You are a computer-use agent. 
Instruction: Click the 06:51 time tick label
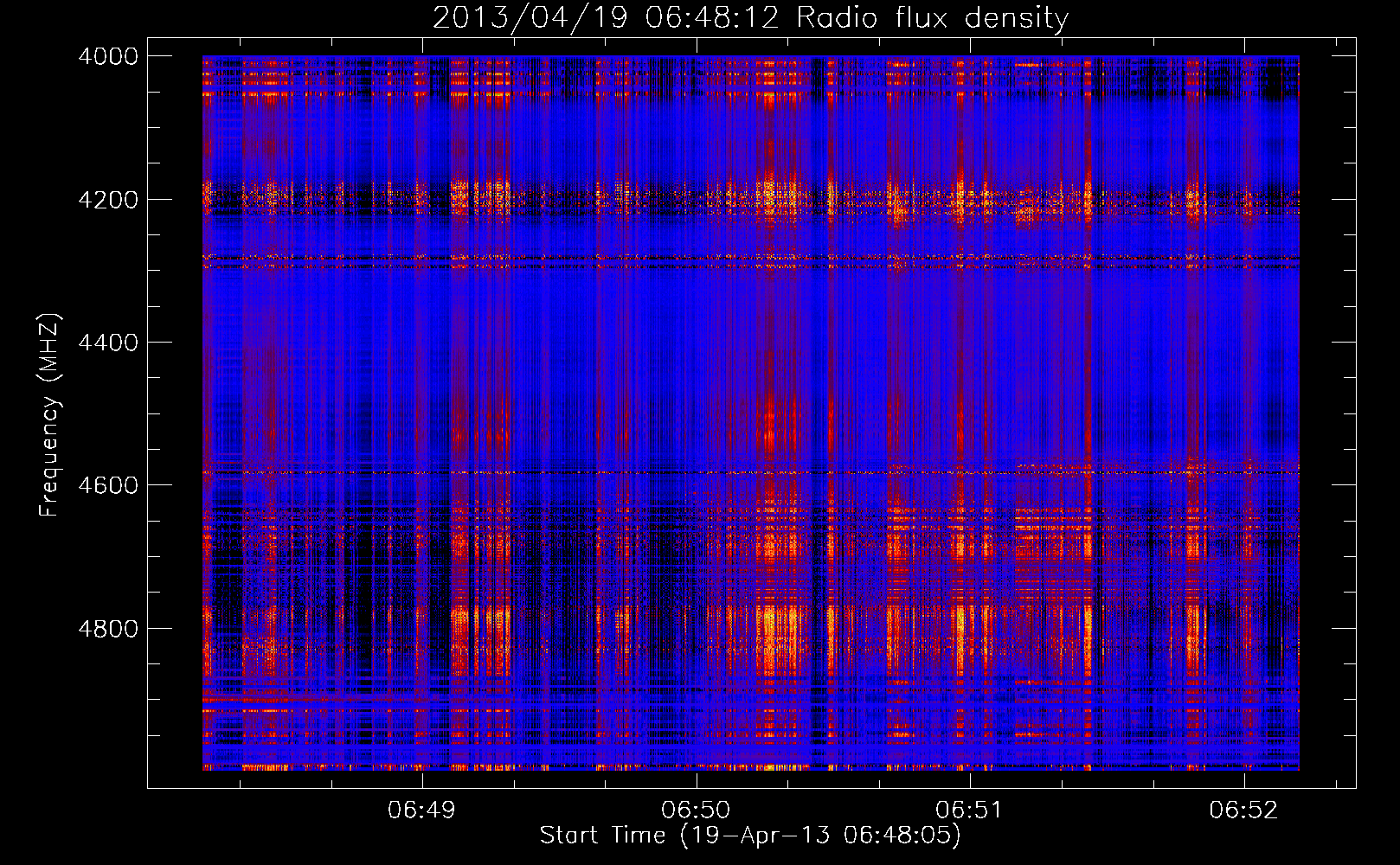point(969,811)
